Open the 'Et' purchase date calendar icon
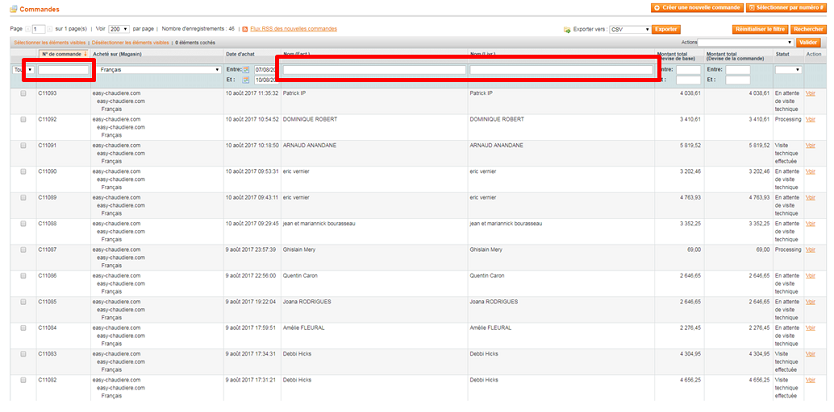 coord(247,79)
